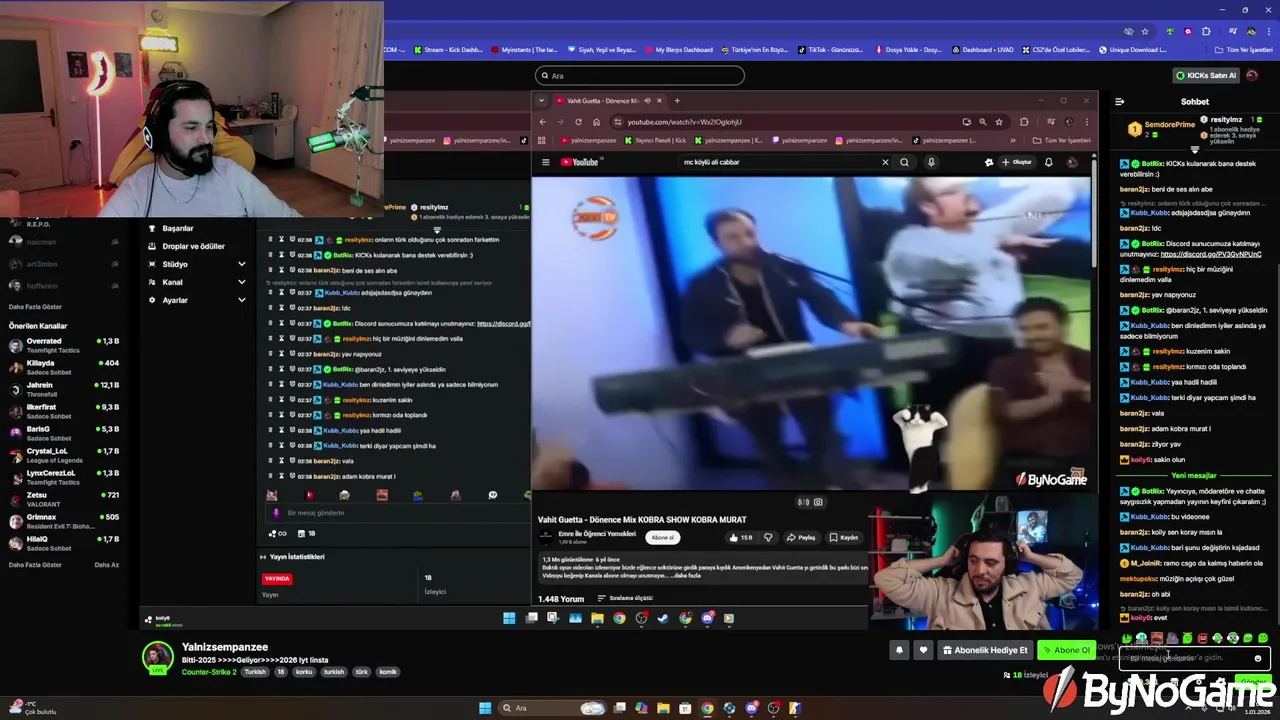Expand the 'Ayarlar' menu section
Image resolution: width=1280 pixels, height=720 pixels.
pyautogui.click(x=197, y=300)
